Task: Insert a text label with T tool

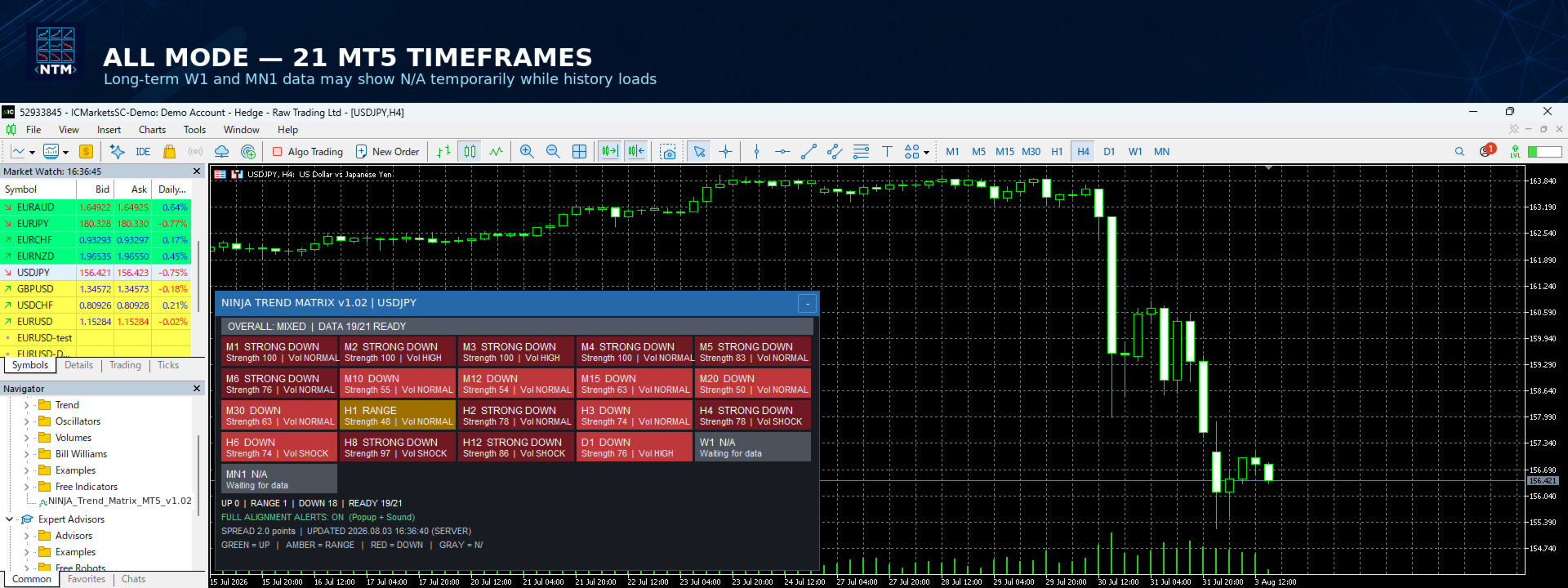Action: pos(887,151)
